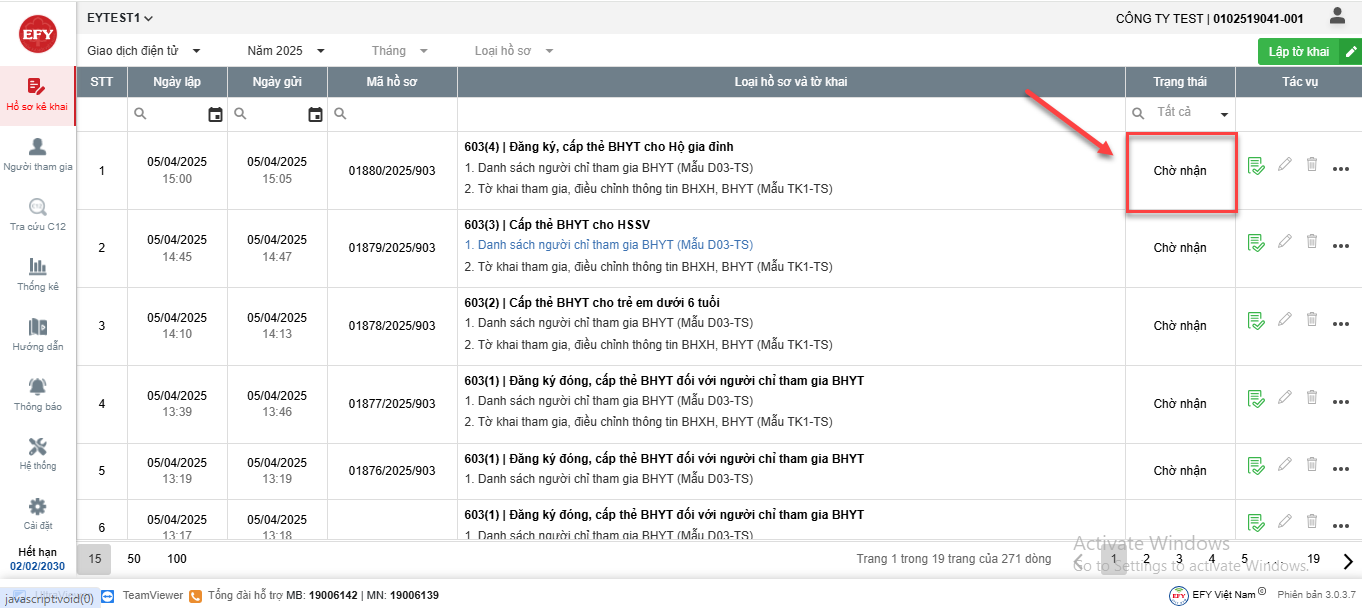Click edit pencil icon for row 2
The height and width of the screenshot is (608, 1362).
(1285, 241)
